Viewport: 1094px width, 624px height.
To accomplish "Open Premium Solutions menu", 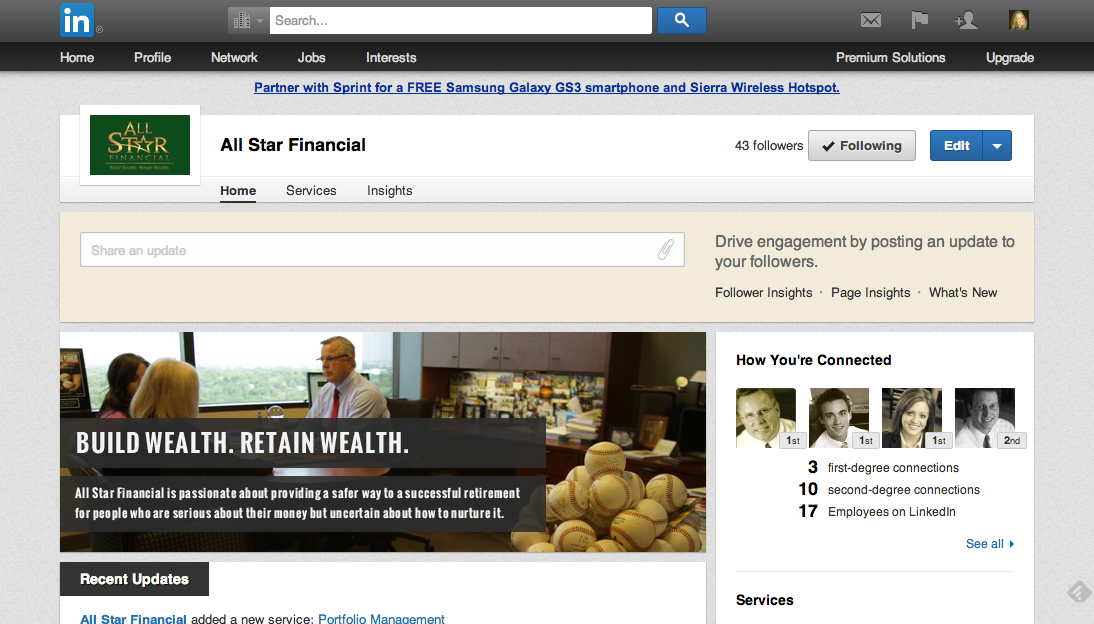I will coord(890,57).
